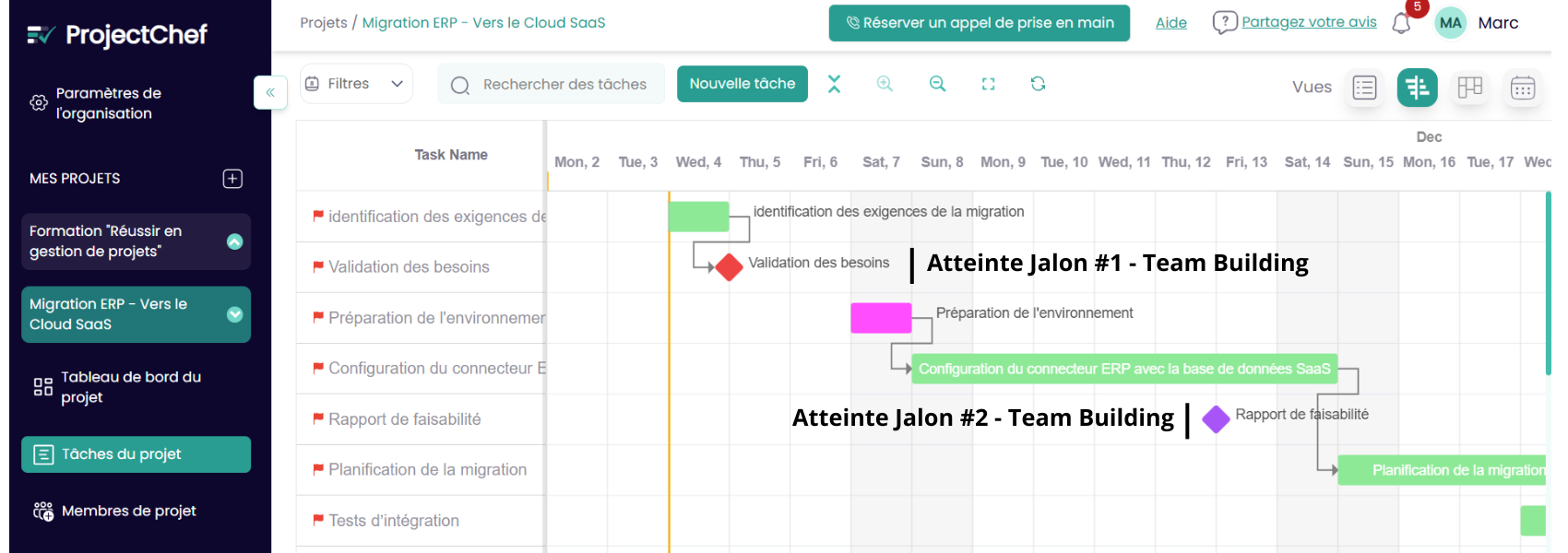Click the zoom in magnifier icon
Viewport: 1568px width, 553px height.
coord(885,84)
